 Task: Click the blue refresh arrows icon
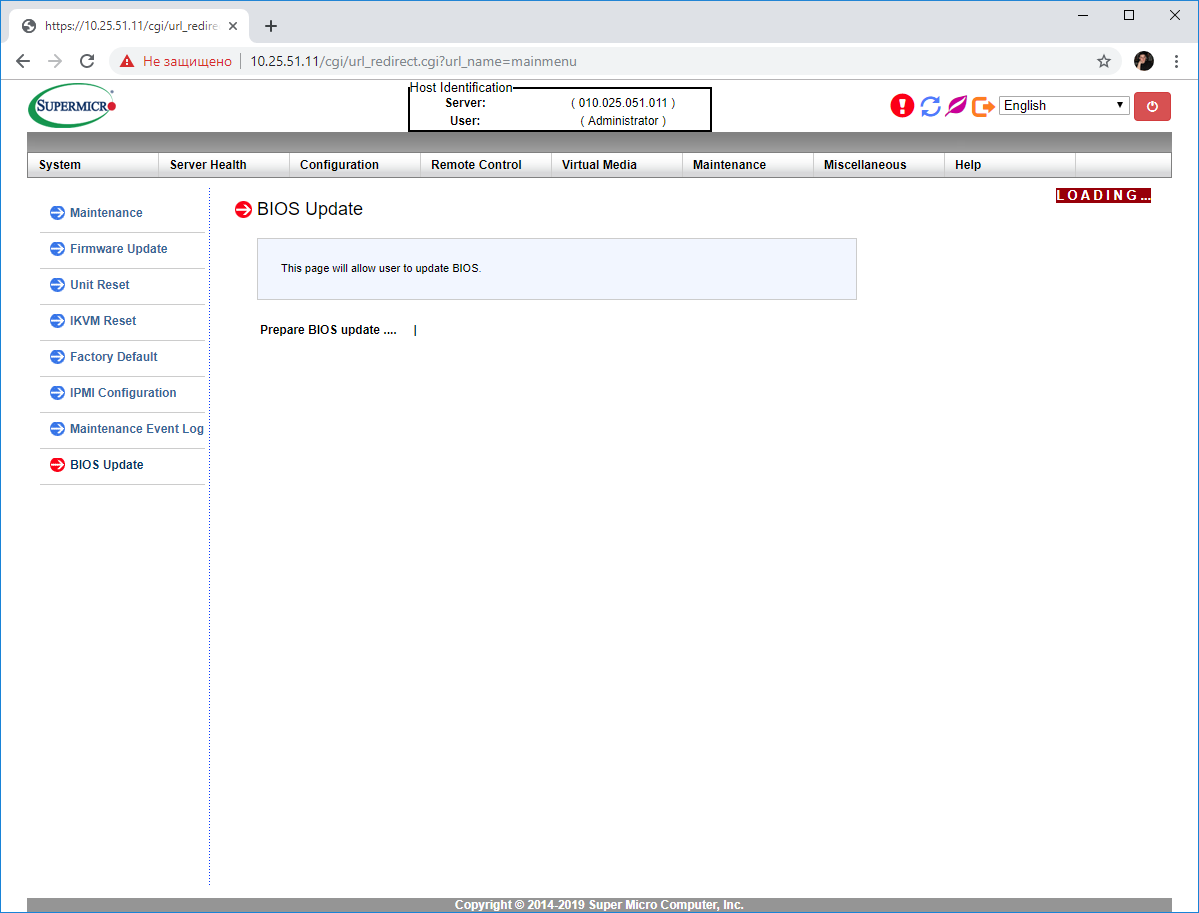930,106
